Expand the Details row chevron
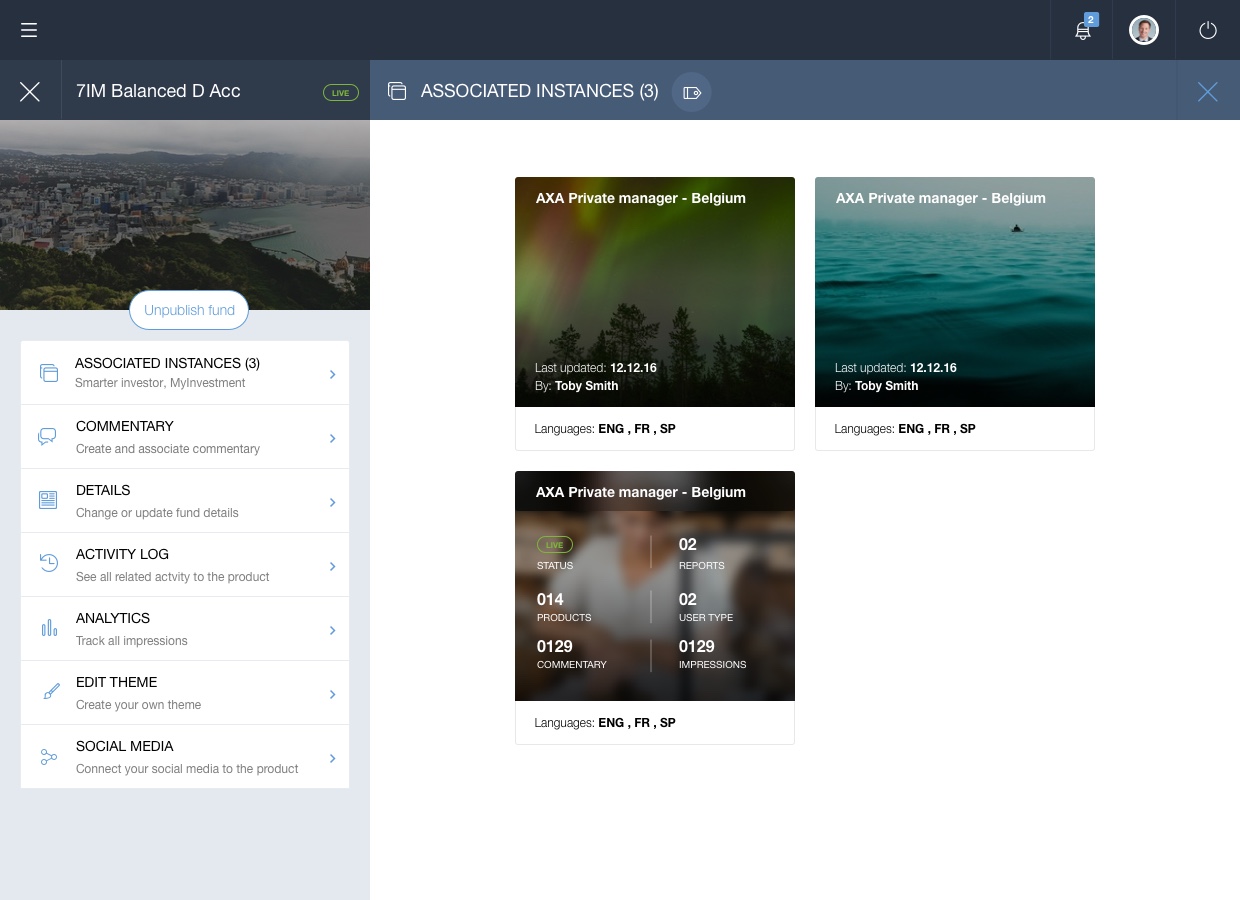Image resolution: width=1240 pixels, height=900 pixels. click(332, 502)
